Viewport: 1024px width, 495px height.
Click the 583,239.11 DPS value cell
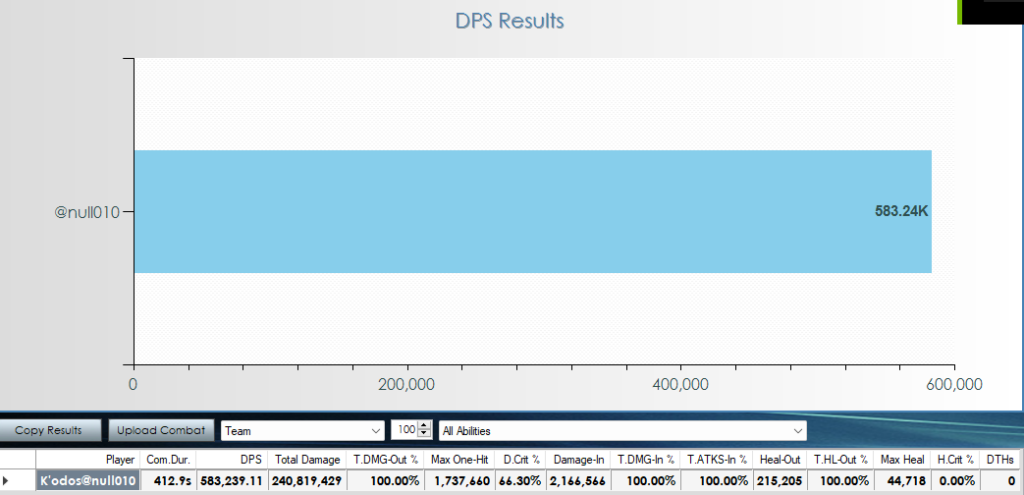(x=232, y=480)
